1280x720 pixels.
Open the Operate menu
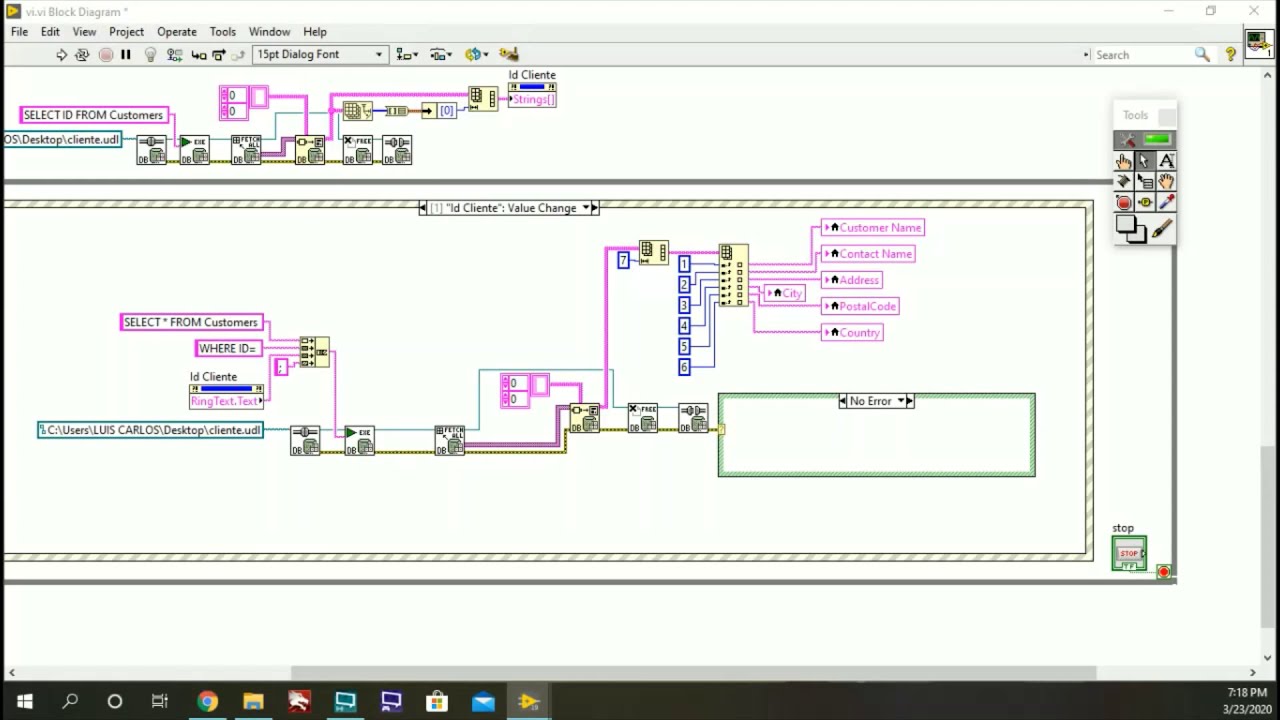177,32
